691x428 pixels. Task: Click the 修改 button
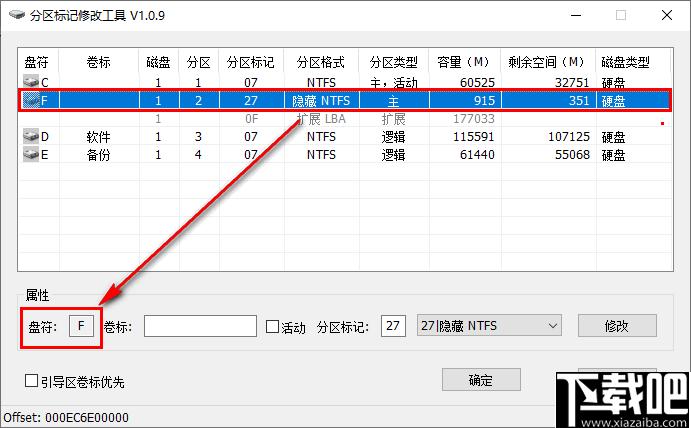point(617,326)
